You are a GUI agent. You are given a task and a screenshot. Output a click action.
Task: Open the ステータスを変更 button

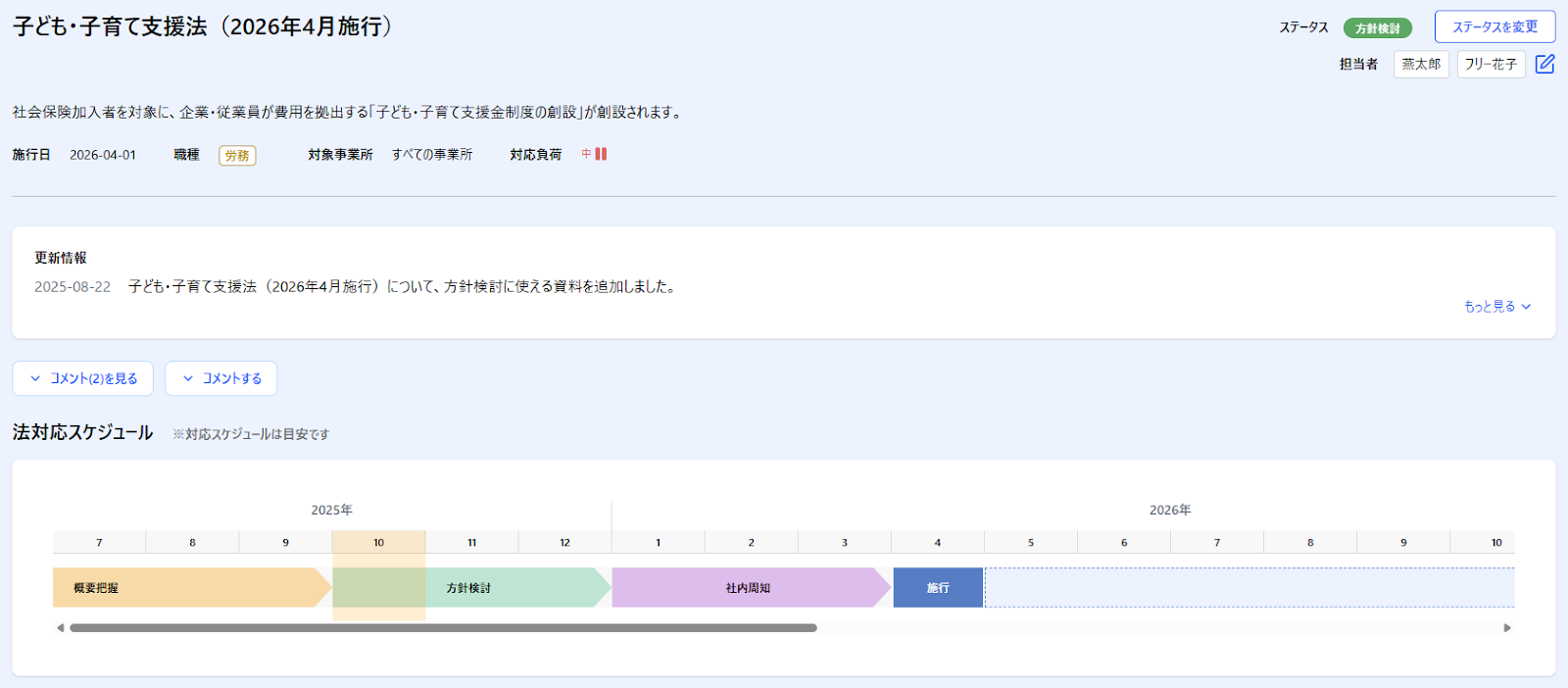(1494, 27)
